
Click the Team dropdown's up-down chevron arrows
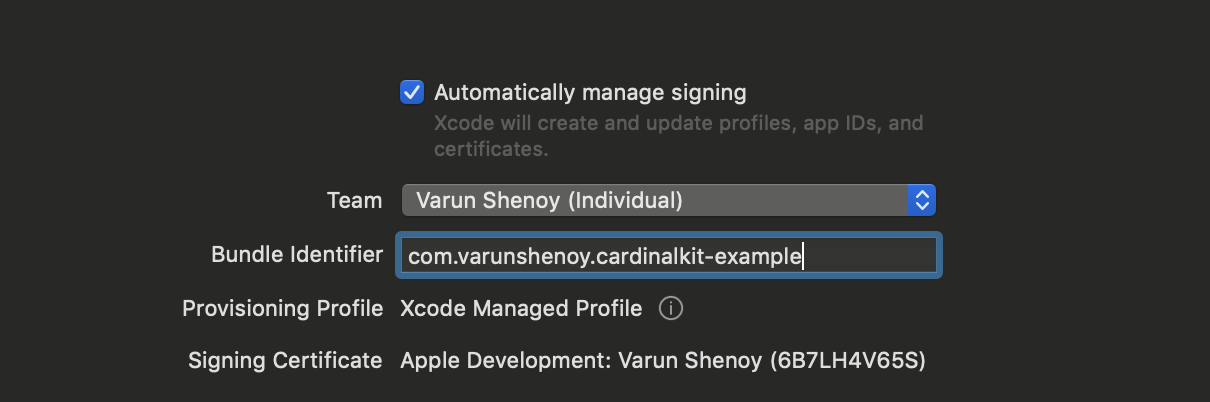pyautogui.click(x=921, y=200)
